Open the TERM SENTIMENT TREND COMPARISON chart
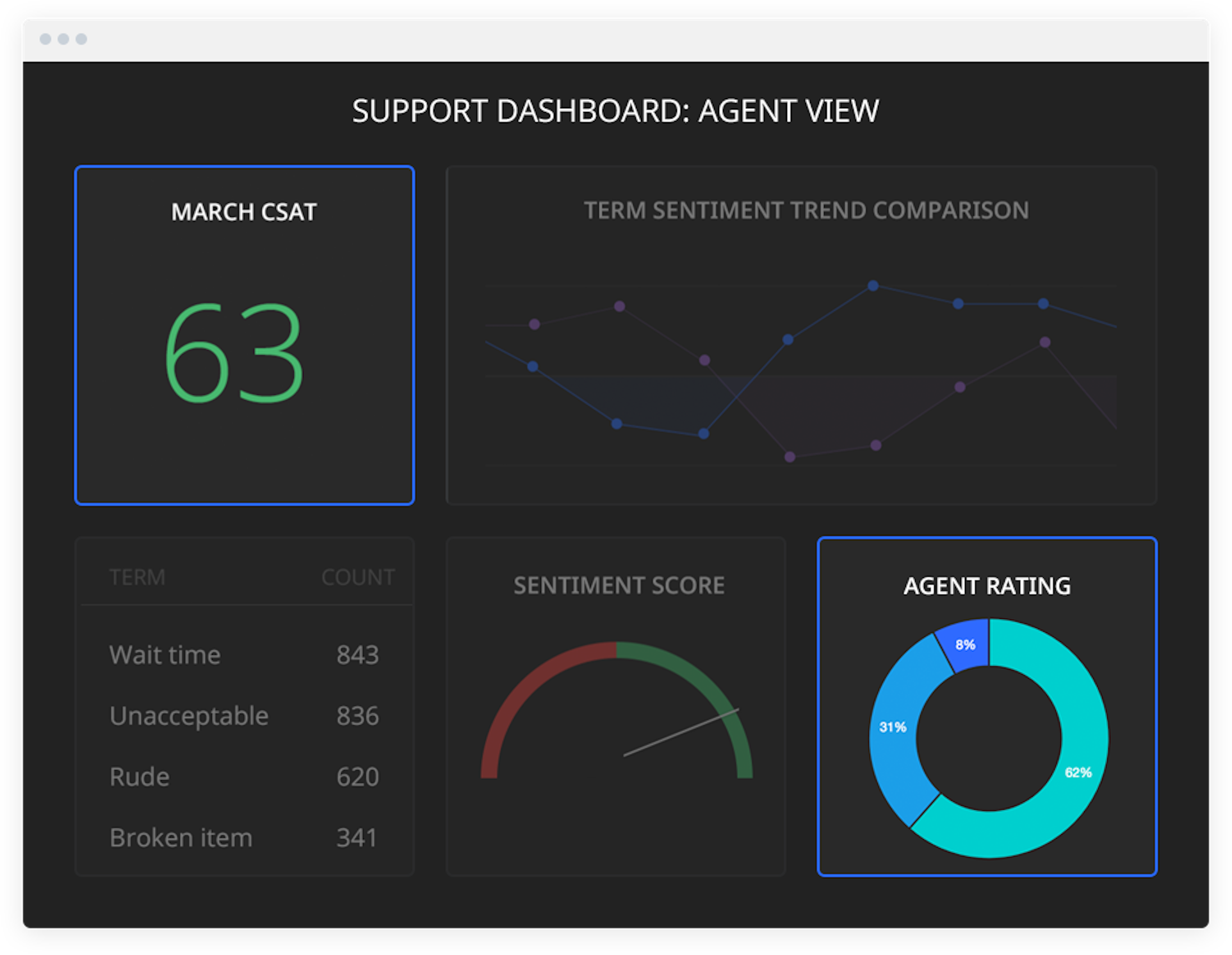Image resolution: width=1232 pixels, height=955 pixels. 806,211
